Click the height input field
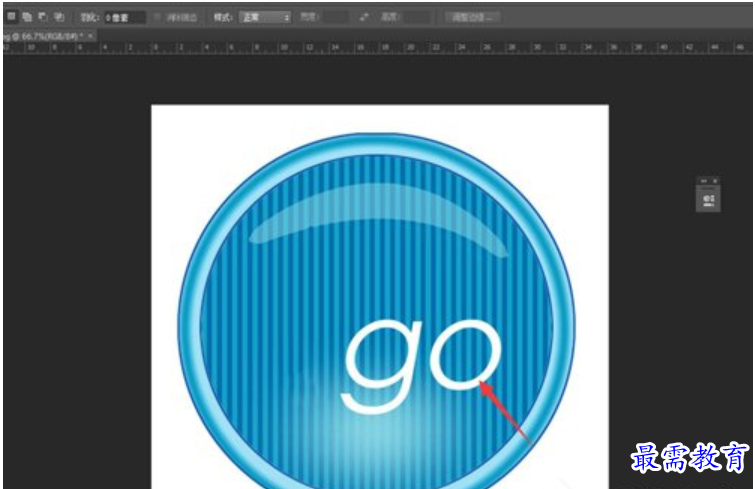 [x=417, y=17]
